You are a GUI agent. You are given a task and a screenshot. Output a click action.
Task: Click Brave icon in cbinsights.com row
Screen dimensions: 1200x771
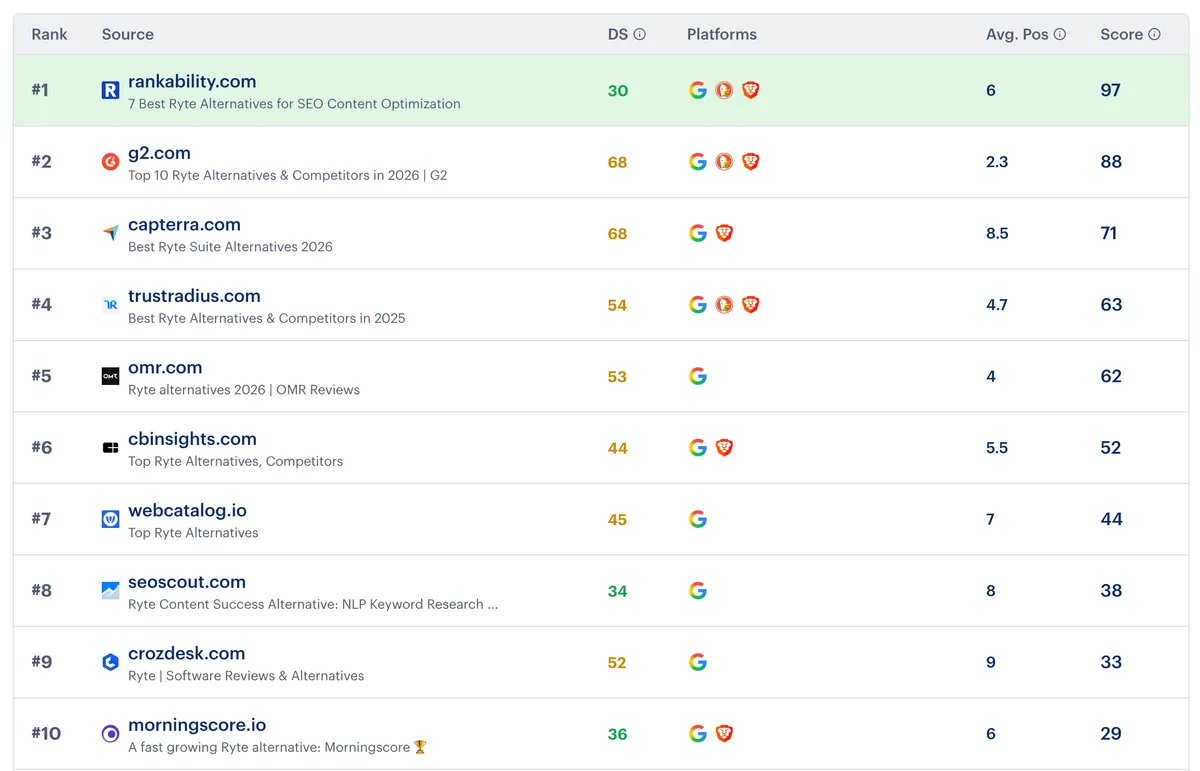(x=724, y=447)
